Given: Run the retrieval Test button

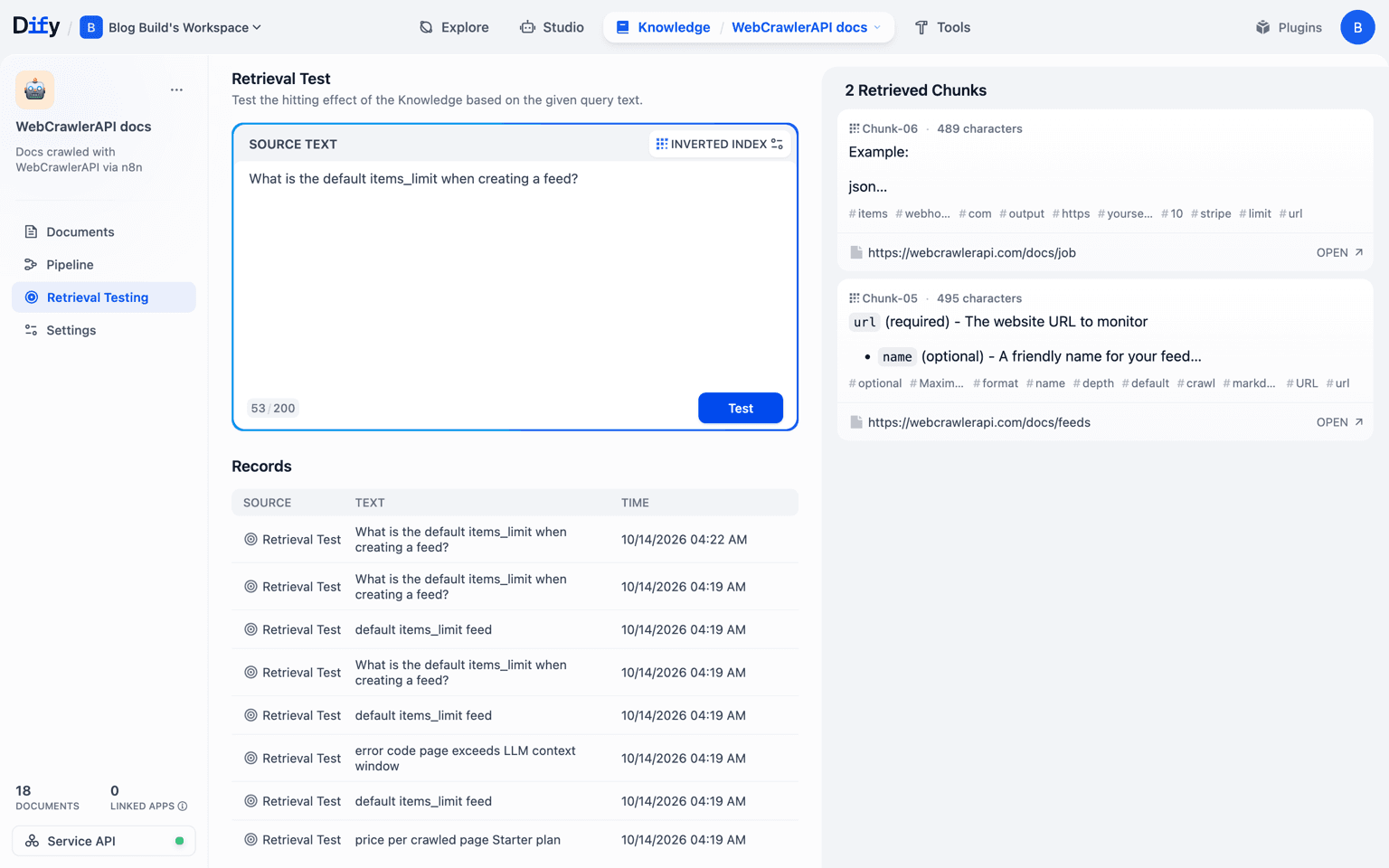Looking at the screenshot, I should 741,408.
